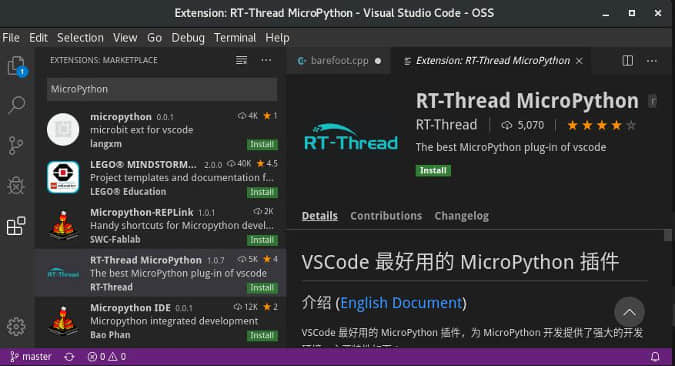Viewport: 675px width, 366px height.
Task: Click the 'langxm' publisher name
Action: point(106,144)
